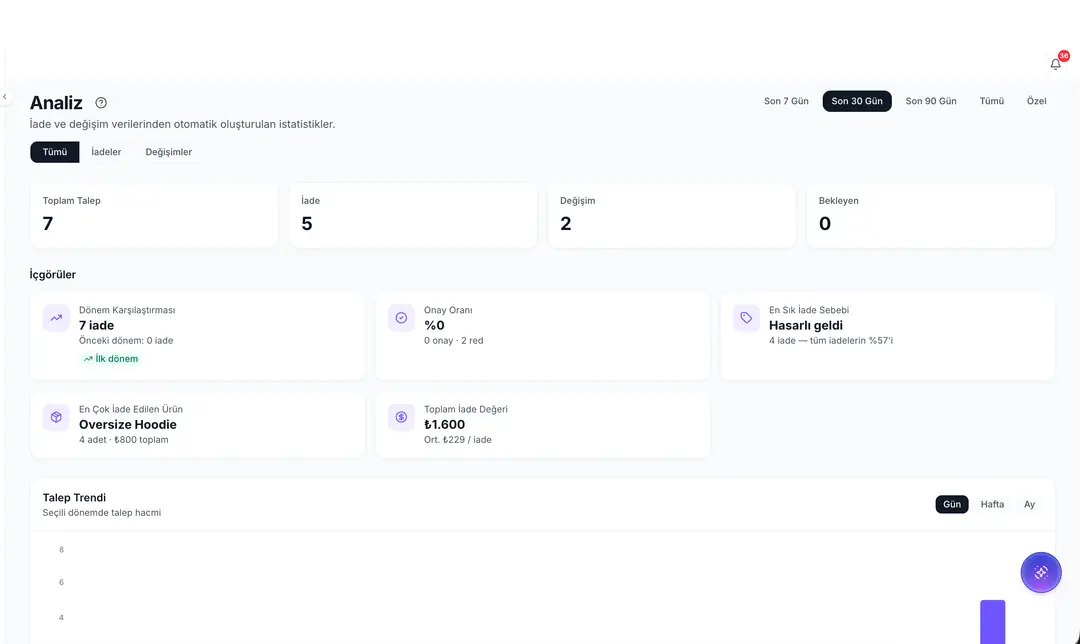Viewport: 1080px width, 644px height.
Task: Click the text '0 onay · 2 red'
Action: click(453, 341)
